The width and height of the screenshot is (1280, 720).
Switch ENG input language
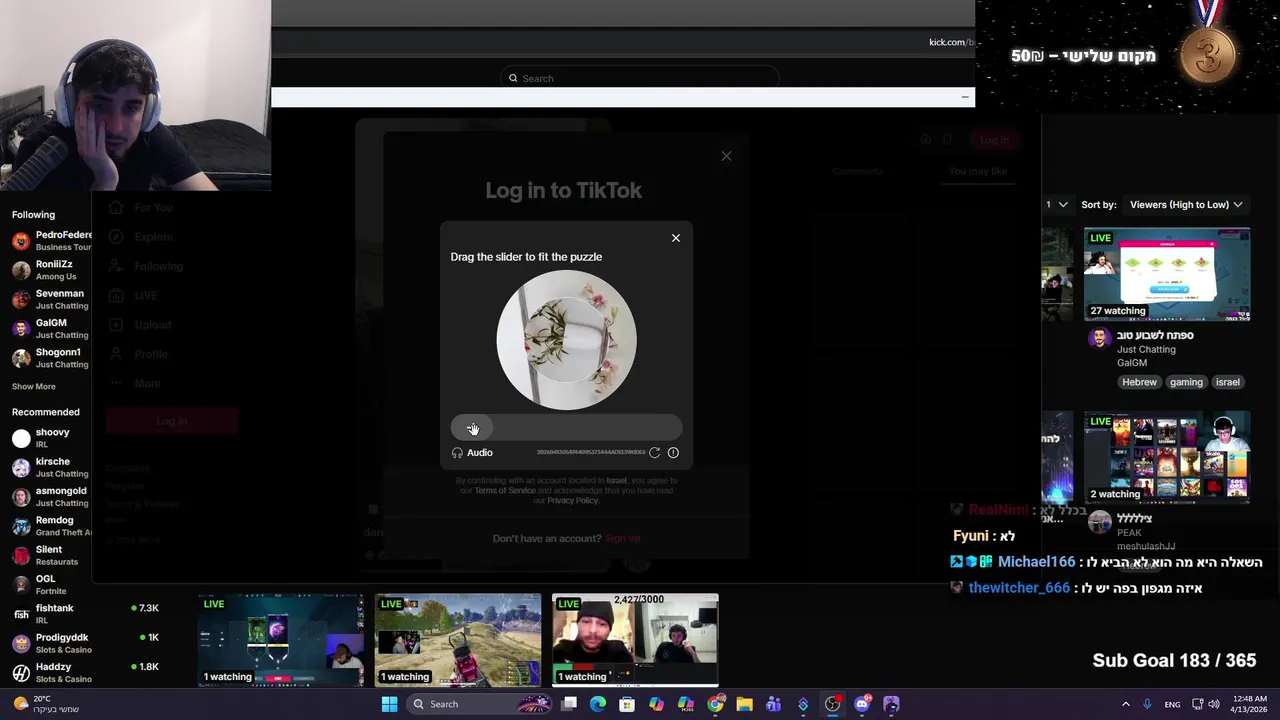(x=1172, y=704)
